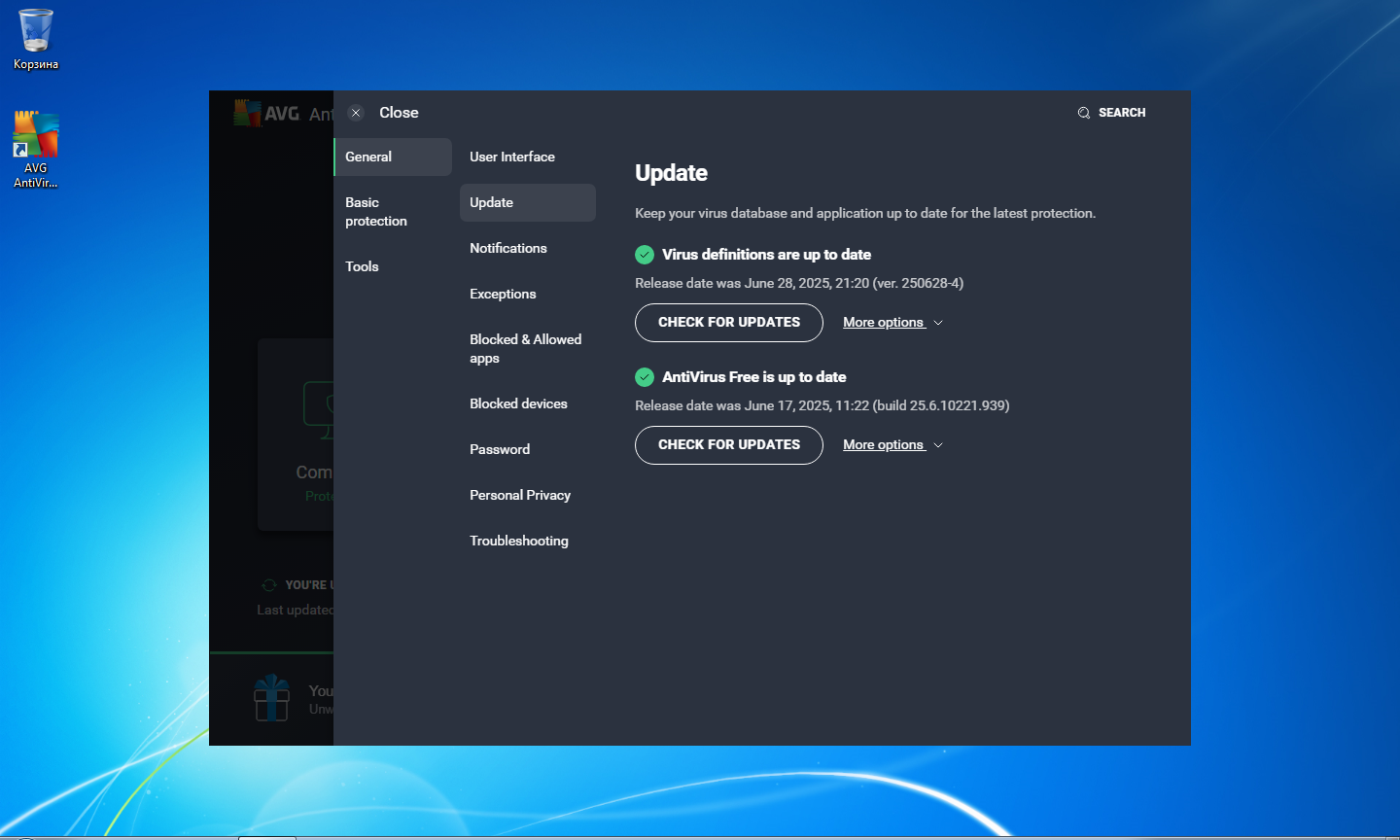Click 'AntiVirus Free is up to date' text
This screenshot has height=840, width=1400.
pos(753,377)
